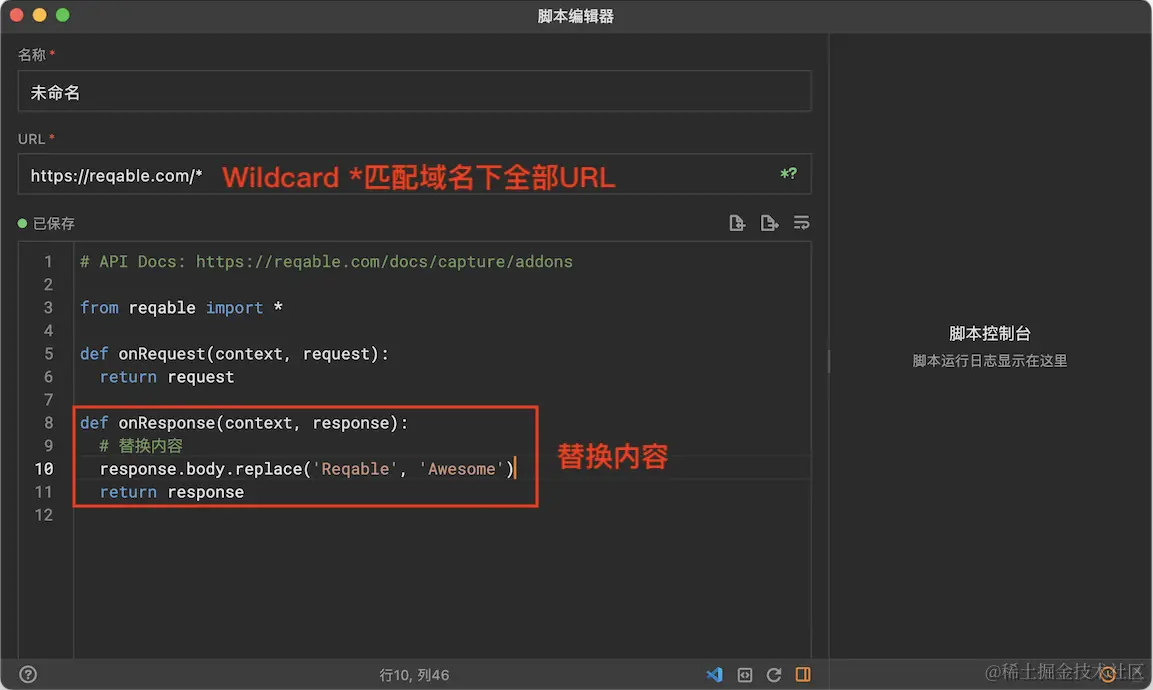The height and width of the screenshot is (690, 1153).
Task: Open the help question mark icon
Action: tap(28, 674)
